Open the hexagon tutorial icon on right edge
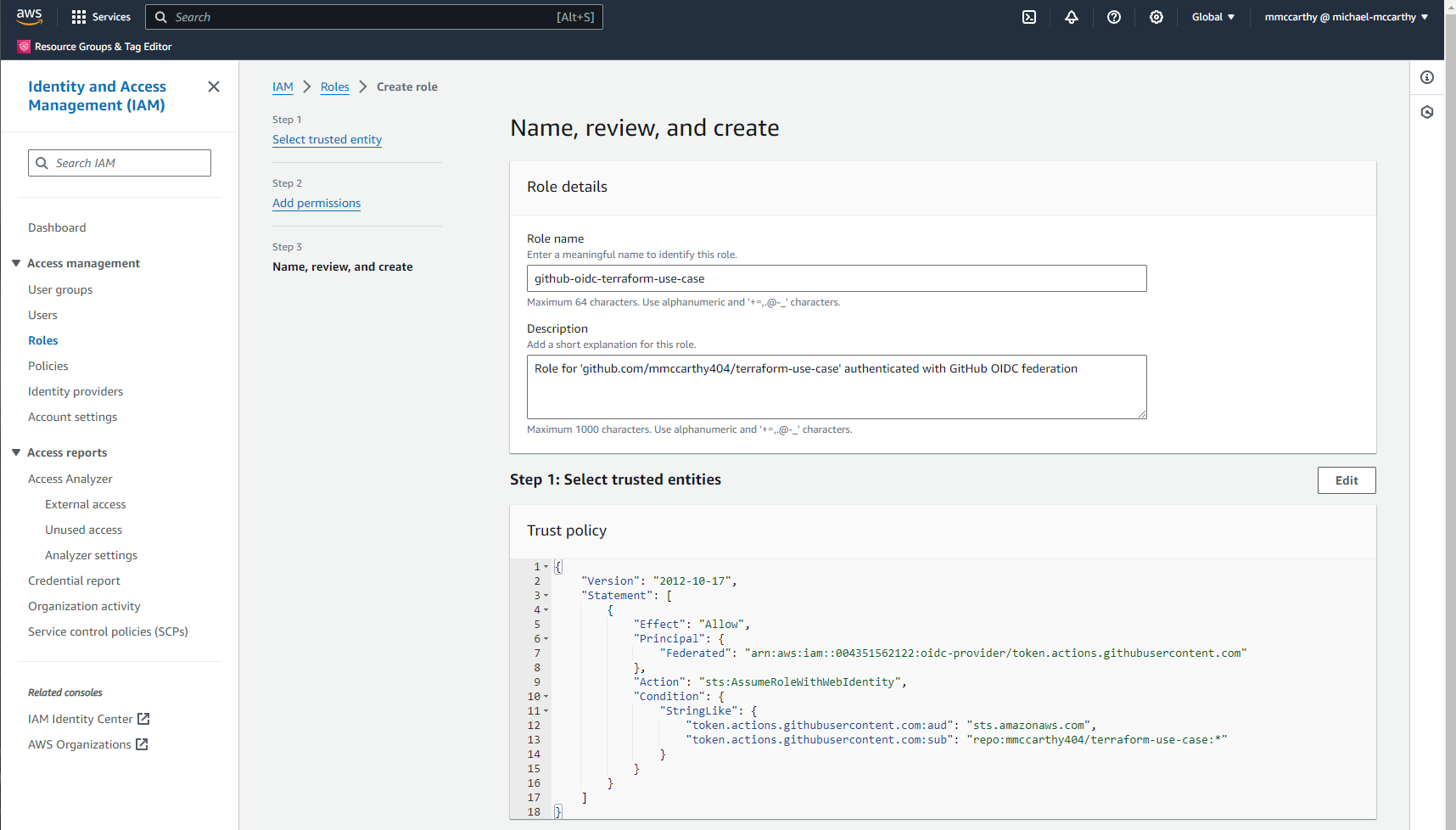1456x830 pixels. (1427, 112)
